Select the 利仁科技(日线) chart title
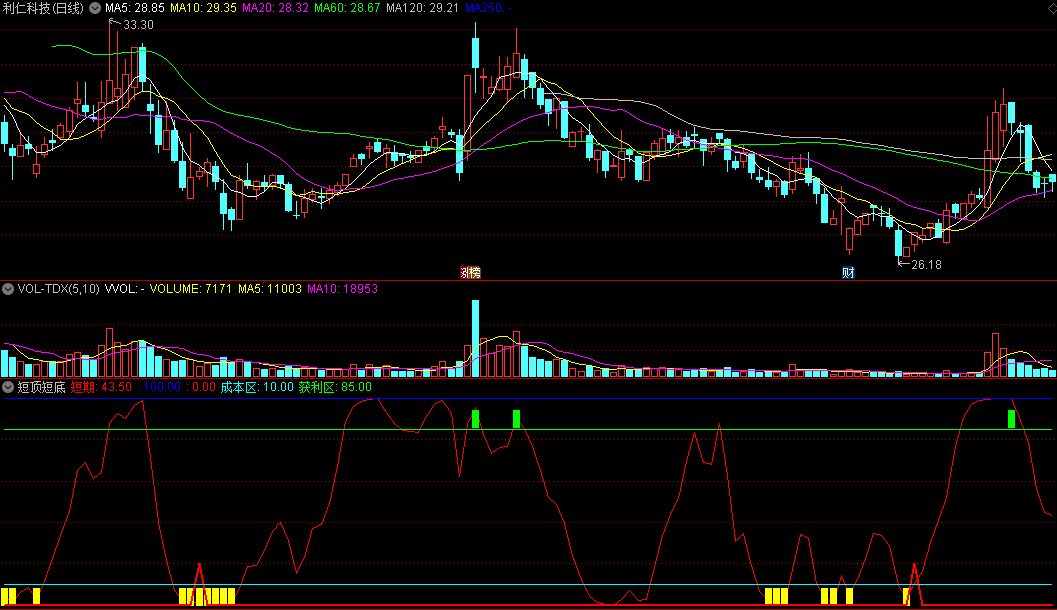The width and height of the screenshot is (1057, 610). [44, 8]
